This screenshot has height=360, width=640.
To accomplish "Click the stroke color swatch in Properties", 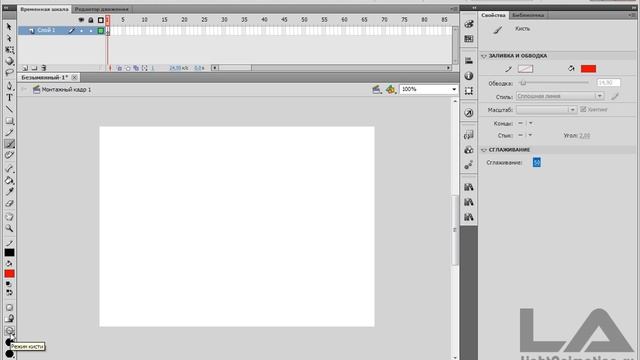I will click(525, 69).
